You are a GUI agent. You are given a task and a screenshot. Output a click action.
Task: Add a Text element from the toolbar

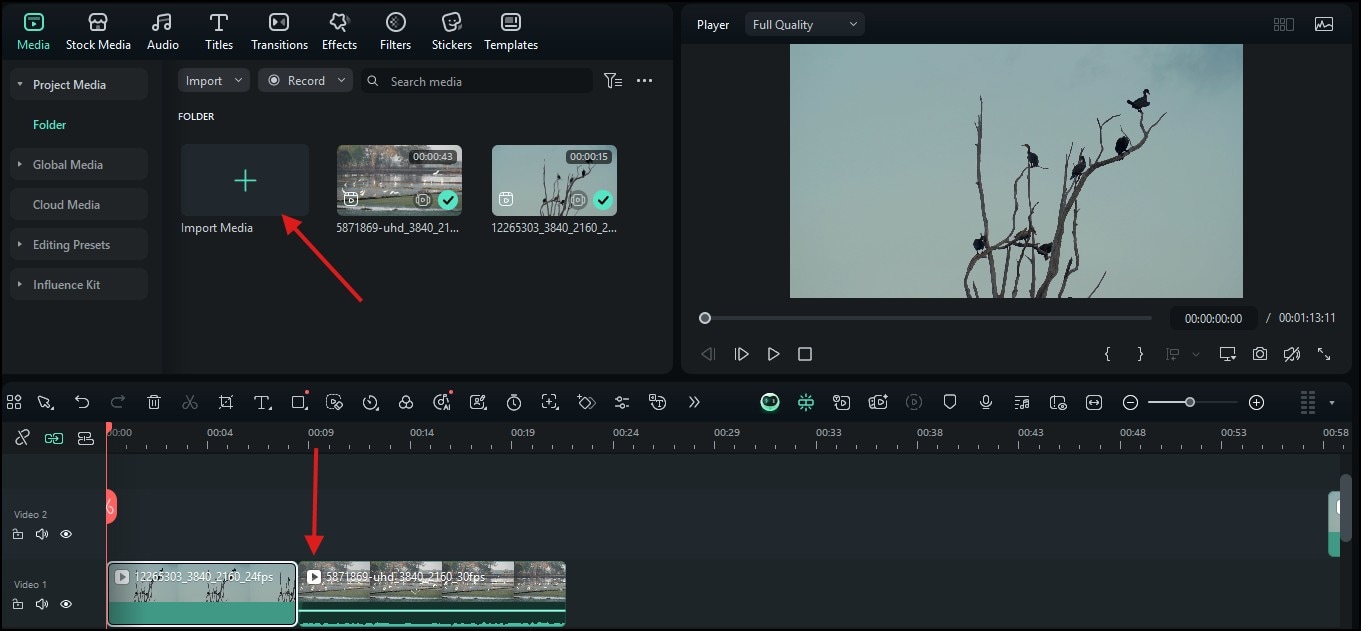pos(262,402)
